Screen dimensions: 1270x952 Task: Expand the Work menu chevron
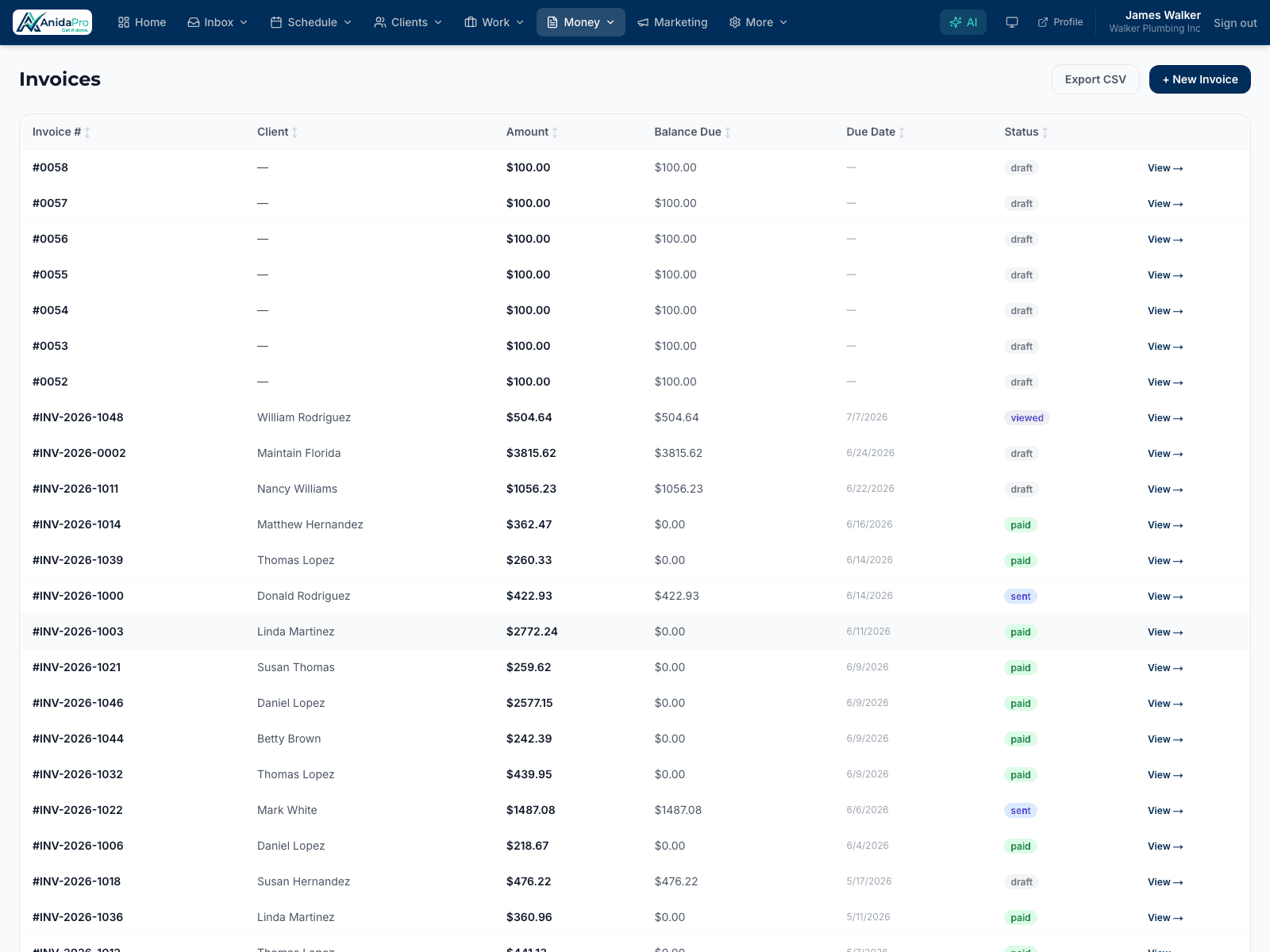click(520, 22)
